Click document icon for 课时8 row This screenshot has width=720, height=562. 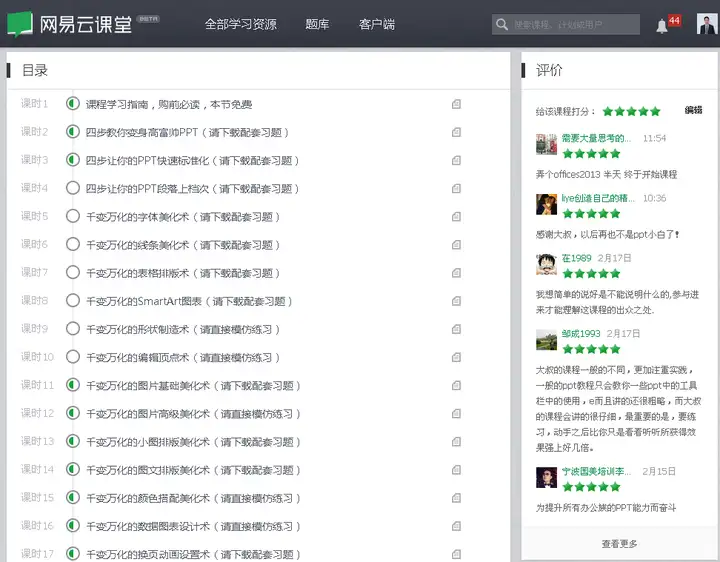(x=456, y=301)
